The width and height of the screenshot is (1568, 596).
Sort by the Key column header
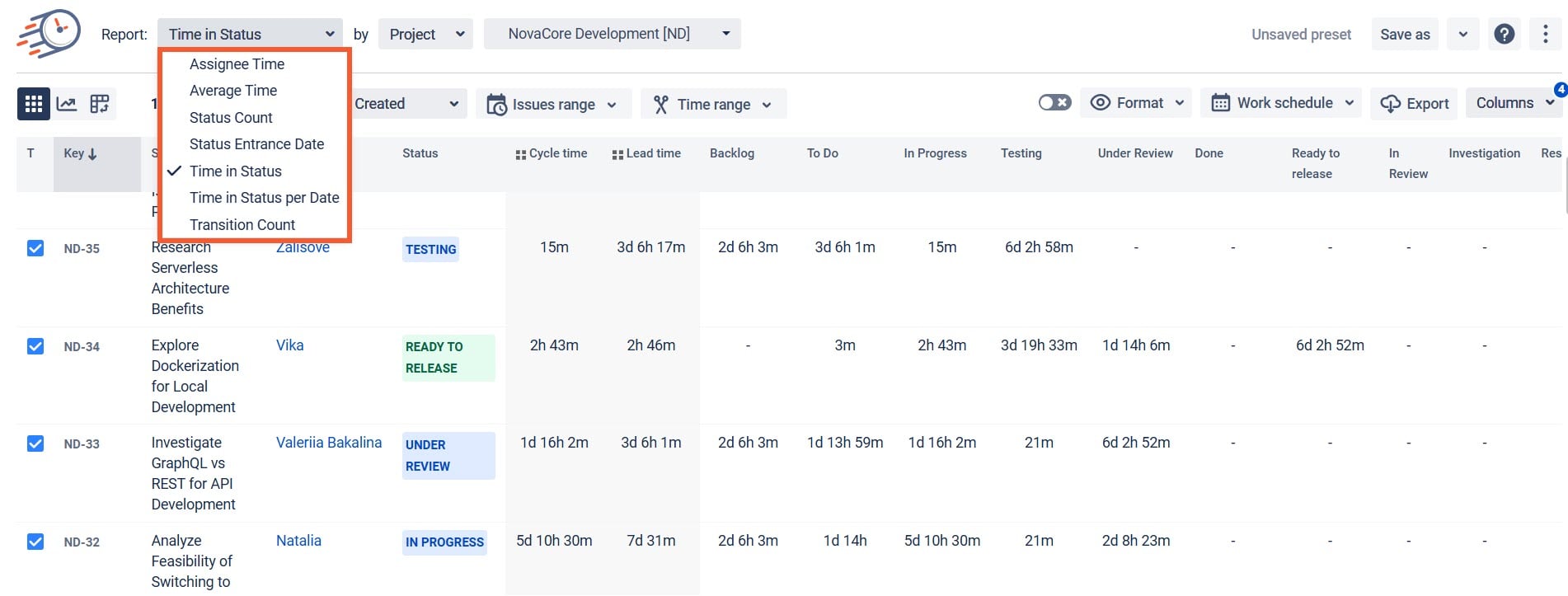(x=81, y=153)
